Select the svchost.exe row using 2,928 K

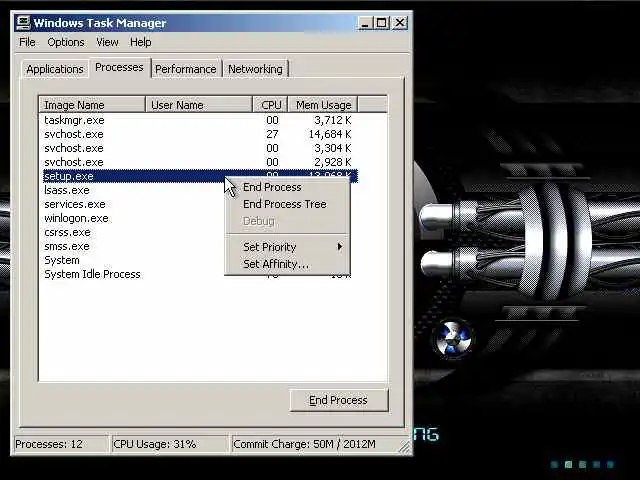point(200,162)
